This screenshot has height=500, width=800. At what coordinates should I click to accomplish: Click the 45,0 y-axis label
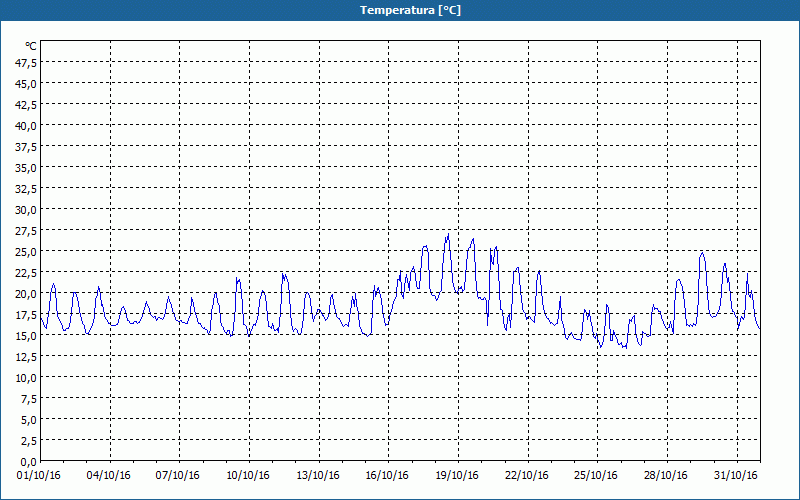point(27,84)
